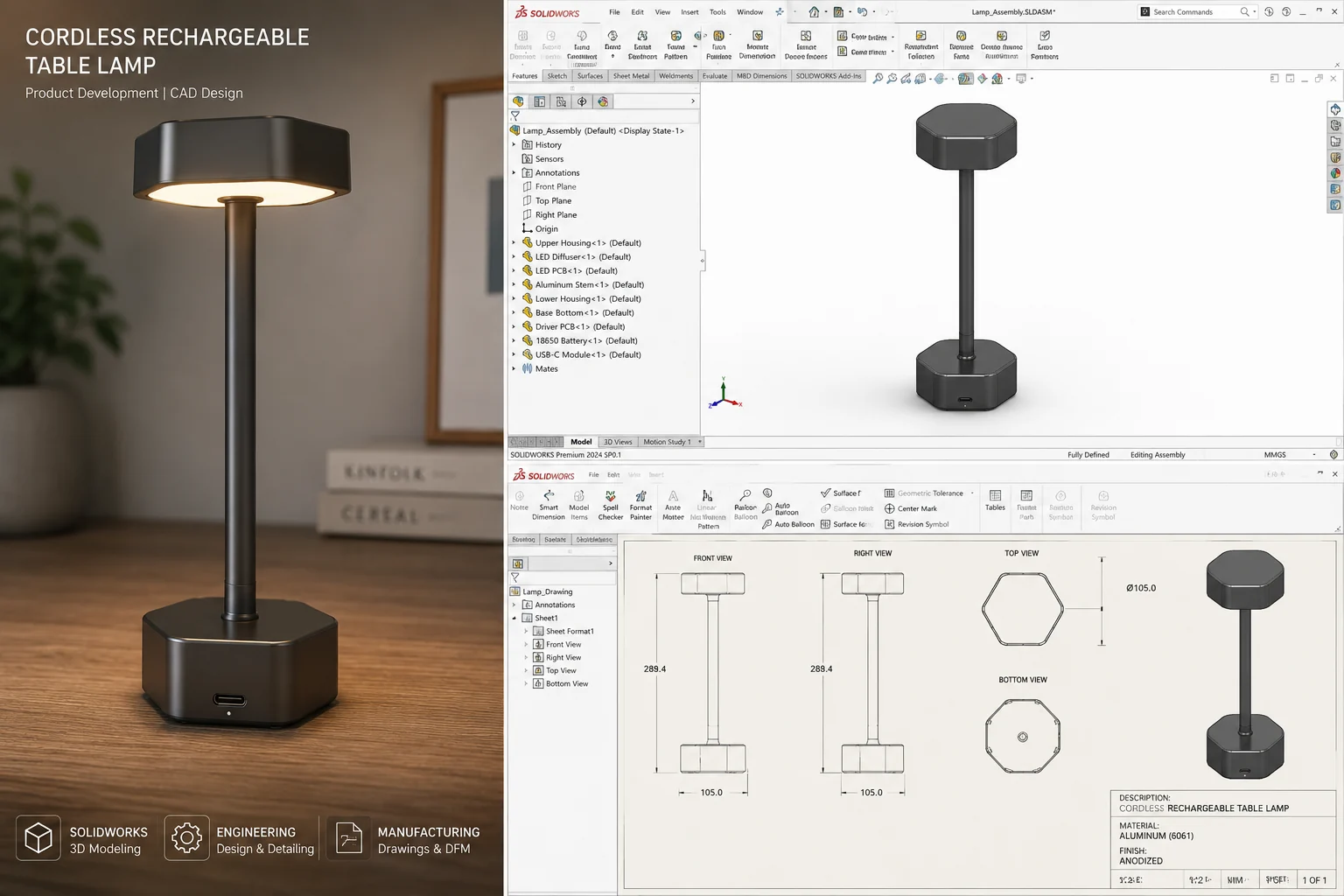This screenshot has height=896, width=1344.
Task: Switch to the Evaluate tab
Action: 715,76
